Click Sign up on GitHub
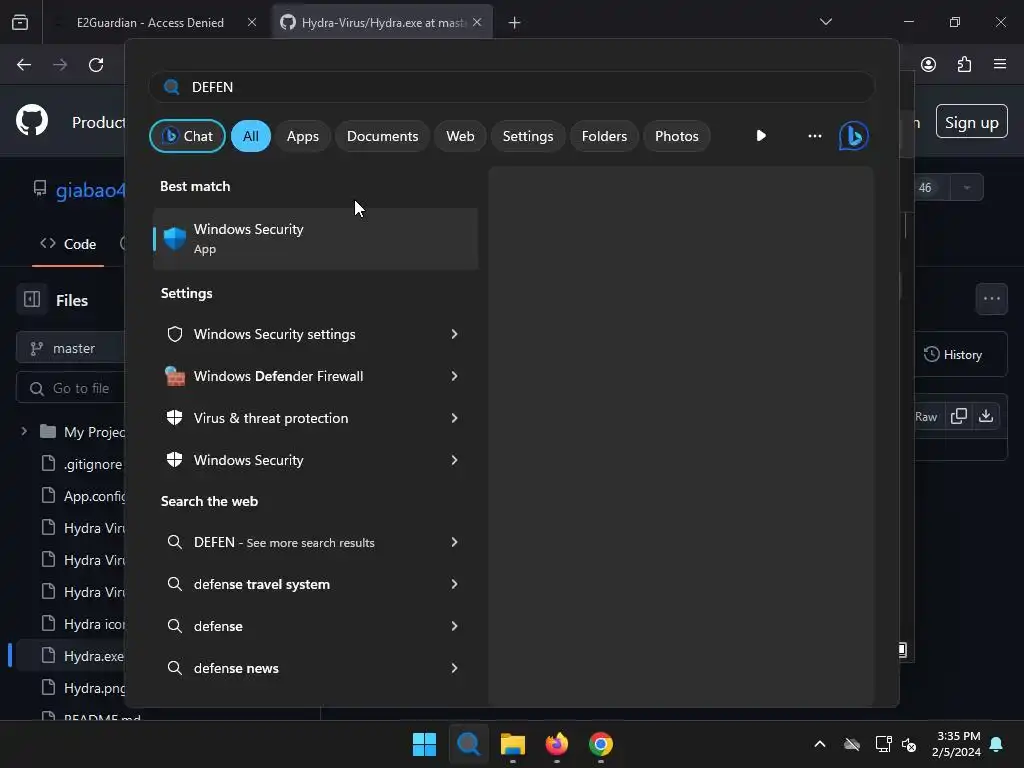The height and width of the screenshot is (768, 1024). [x=971, y=122]
